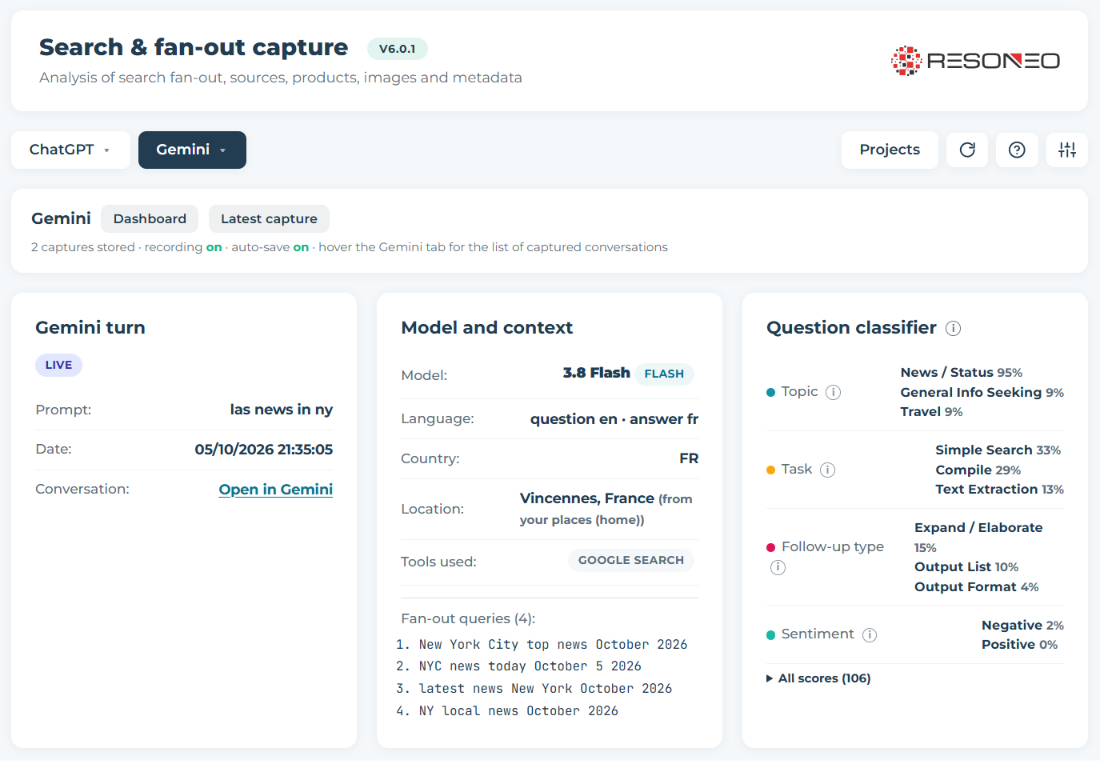Click the prompt text 'las news in ny'
Image resolution: width=1100 pixels, height=761 pixels.
281,410
